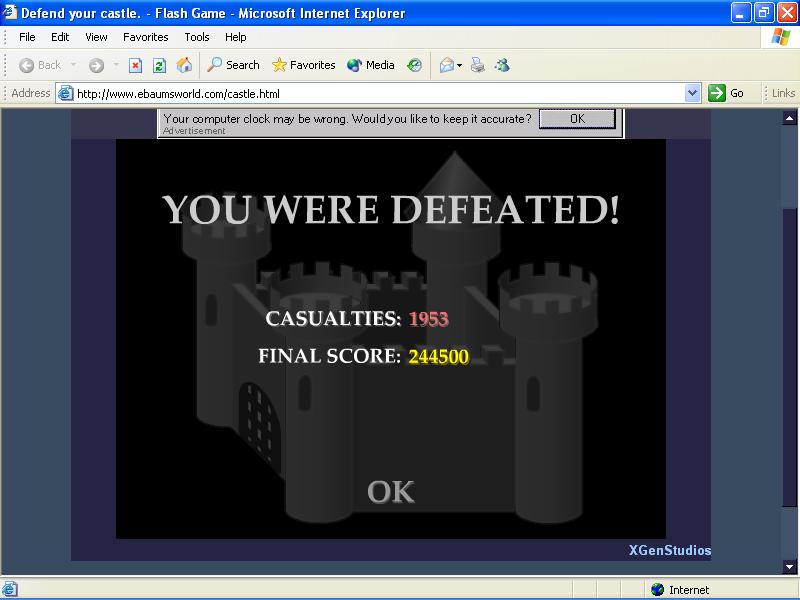
Task: Click the Internet zone globe in status bar
Action: 658,590
